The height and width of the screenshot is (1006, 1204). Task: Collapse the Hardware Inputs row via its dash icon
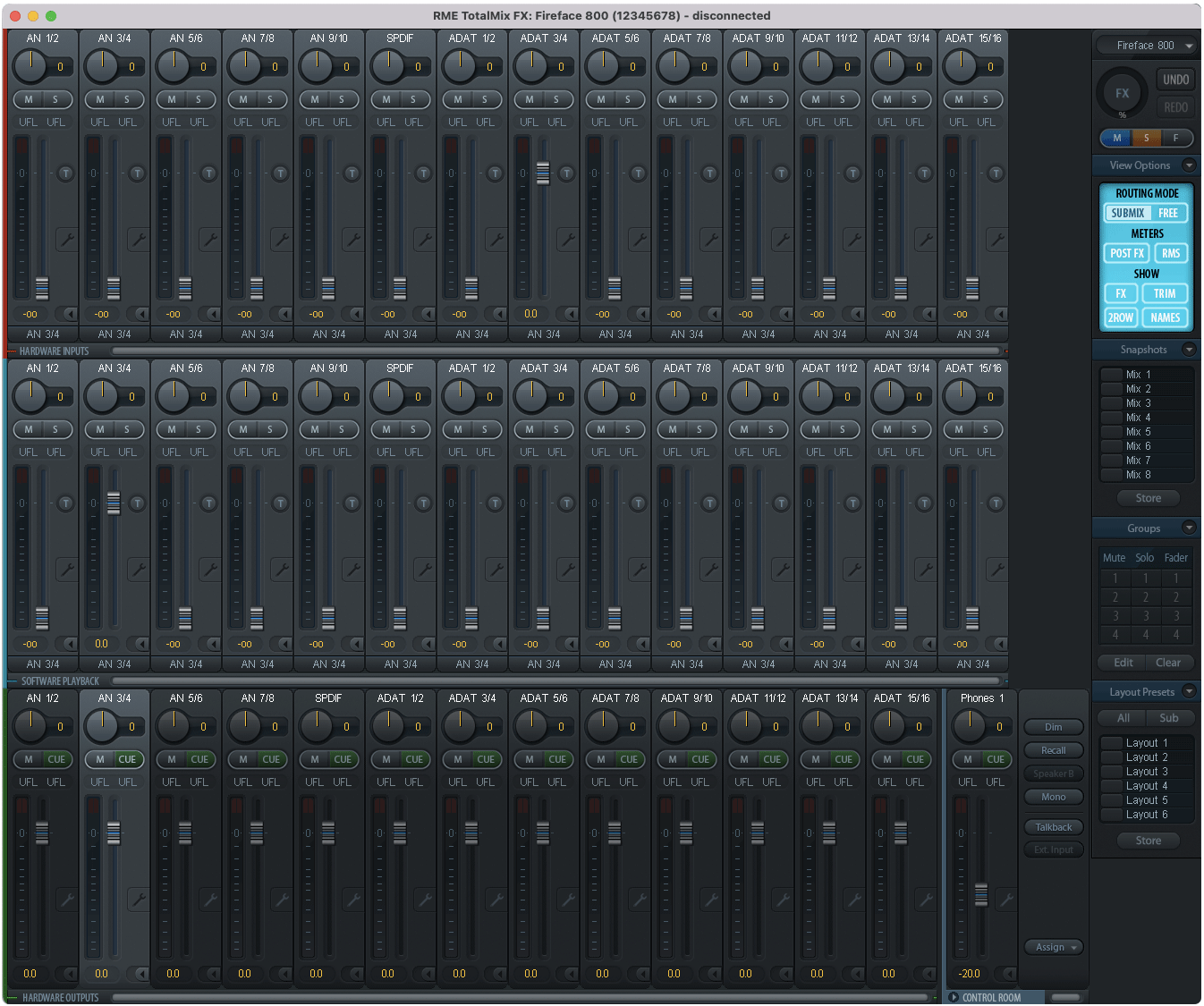[x=13, y=351]
